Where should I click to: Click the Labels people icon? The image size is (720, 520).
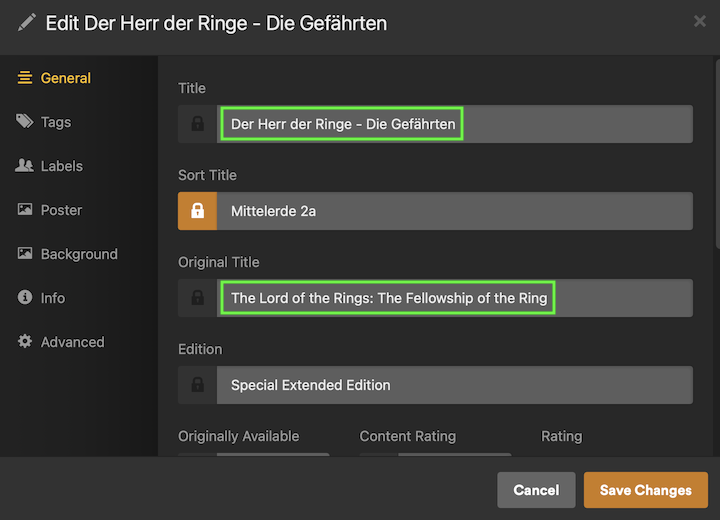pyautogui.click(x=25, y=166)
